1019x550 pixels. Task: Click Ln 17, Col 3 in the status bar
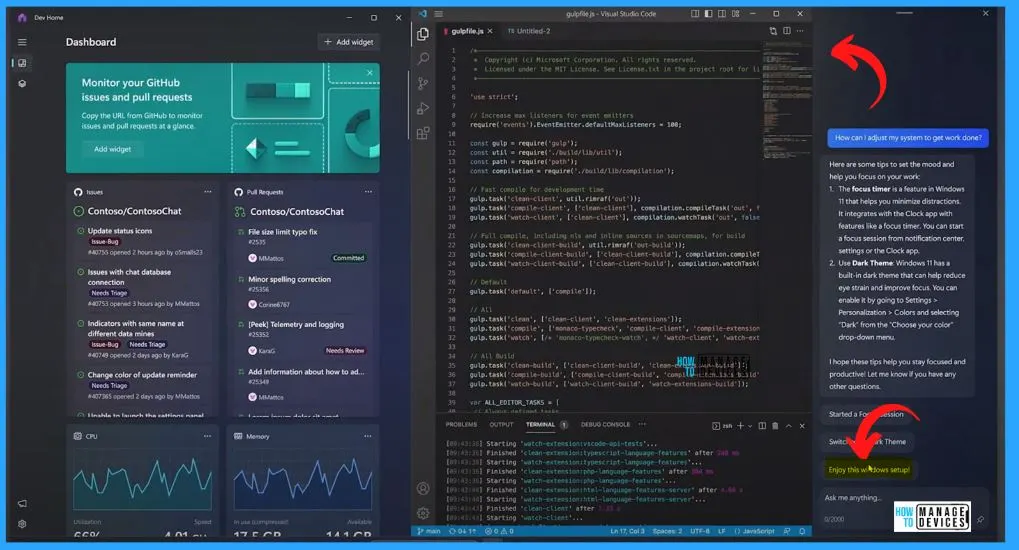(627, 531)
